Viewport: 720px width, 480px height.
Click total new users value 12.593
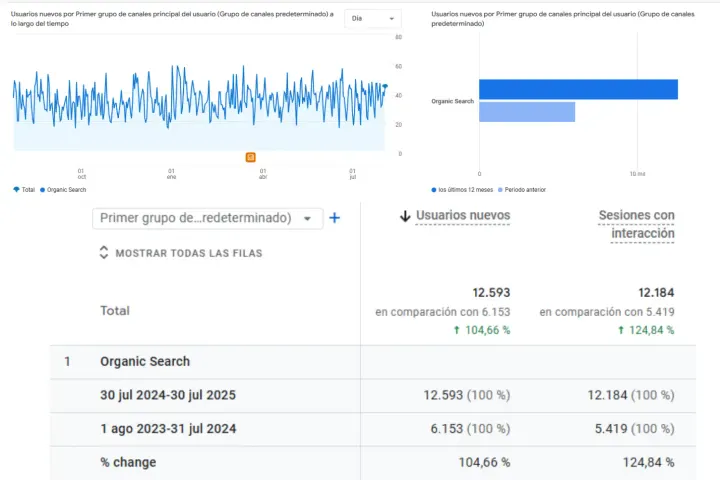point(491,293)
